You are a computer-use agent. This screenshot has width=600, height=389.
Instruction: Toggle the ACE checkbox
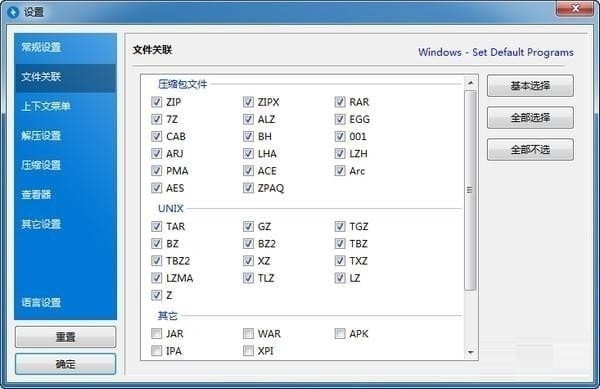click(248, 171)
